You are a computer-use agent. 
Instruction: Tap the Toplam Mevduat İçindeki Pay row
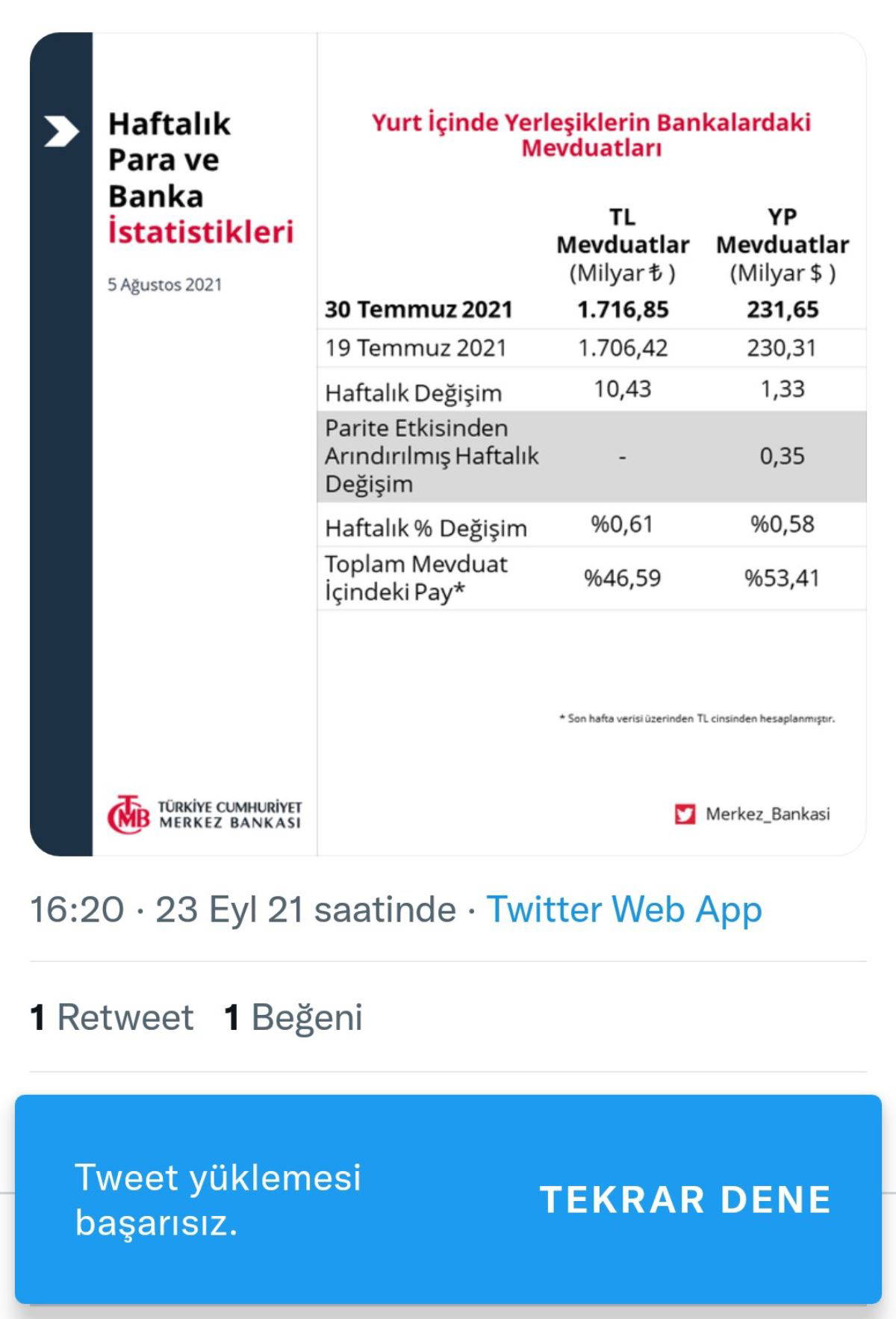pyautogui.click(x=416, y=577)
